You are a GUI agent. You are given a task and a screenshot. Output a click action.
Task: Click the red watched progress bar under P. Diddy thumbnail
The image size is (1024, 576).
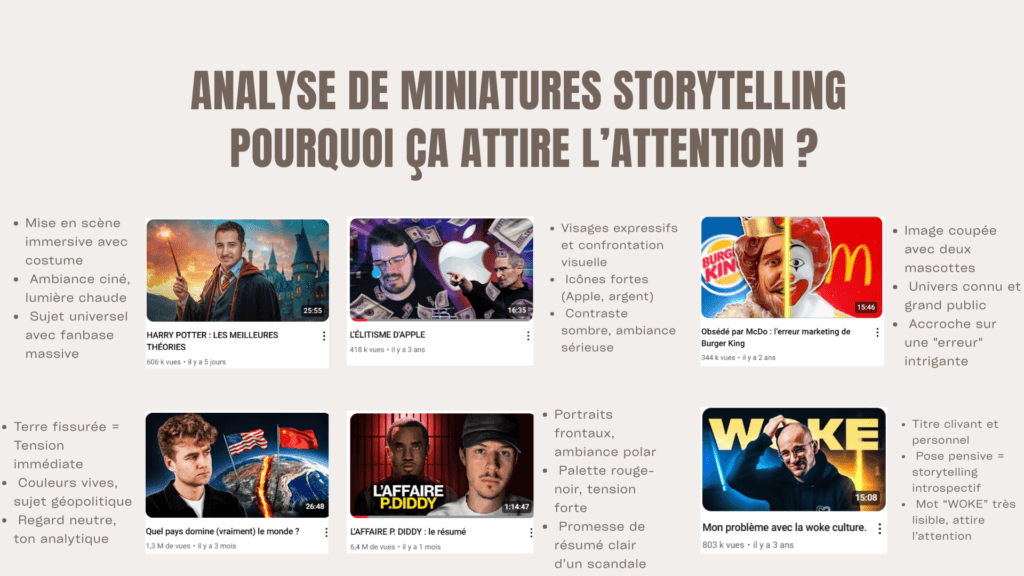tap(359, 517)
